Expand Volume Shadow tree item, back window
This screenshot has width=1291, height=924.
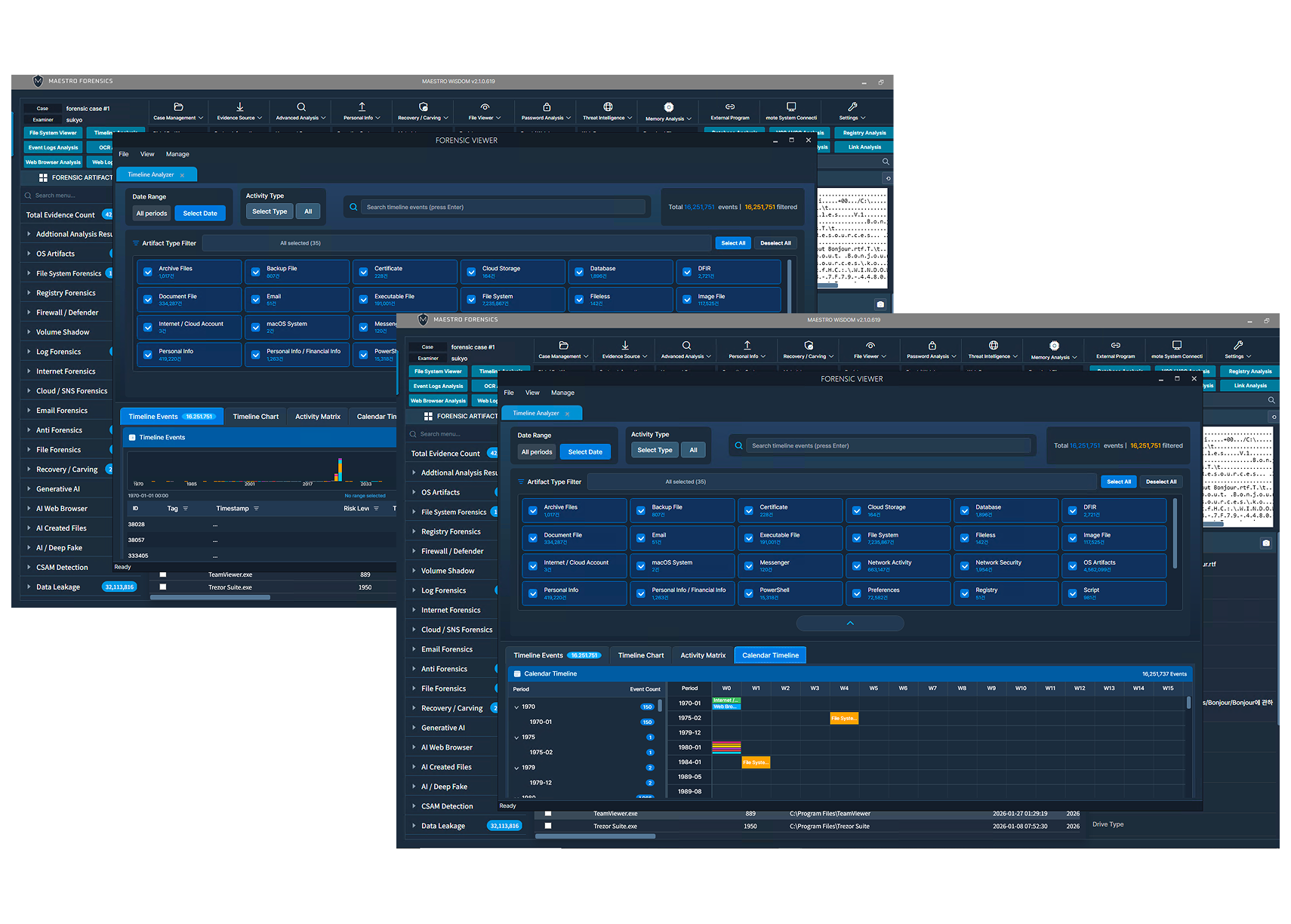click(x=29, y=331)
